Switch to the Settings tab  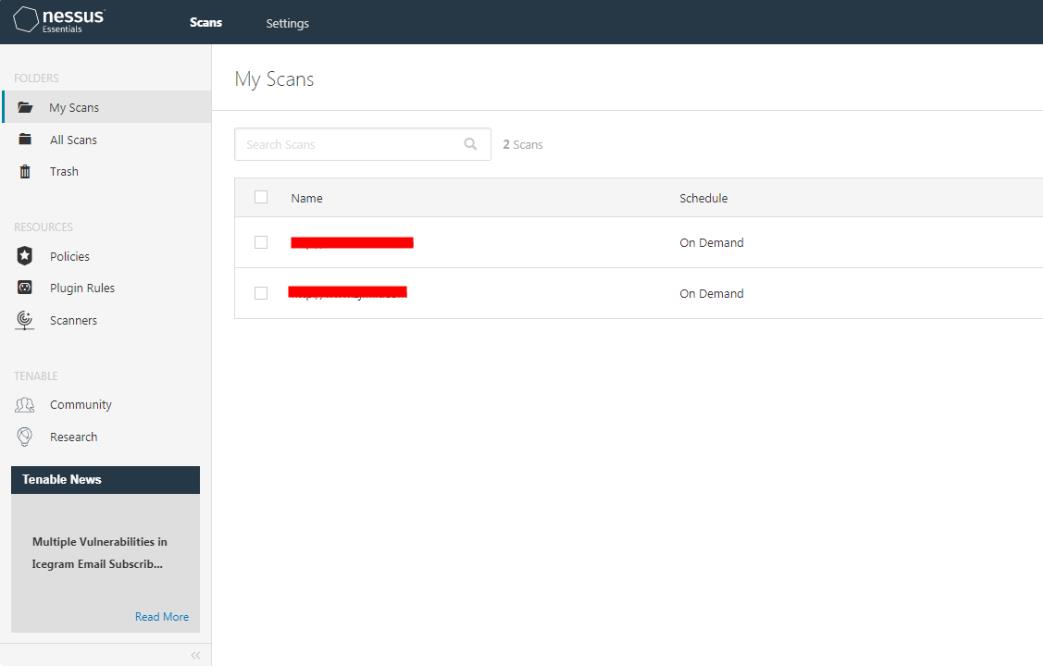(287, 23)
